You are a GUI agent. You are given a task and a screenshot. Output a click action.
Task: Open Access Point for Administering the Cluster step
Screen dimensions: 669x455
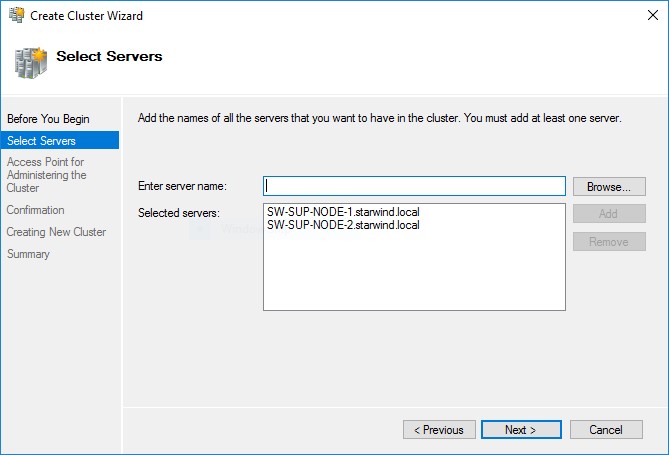point(46,175)
